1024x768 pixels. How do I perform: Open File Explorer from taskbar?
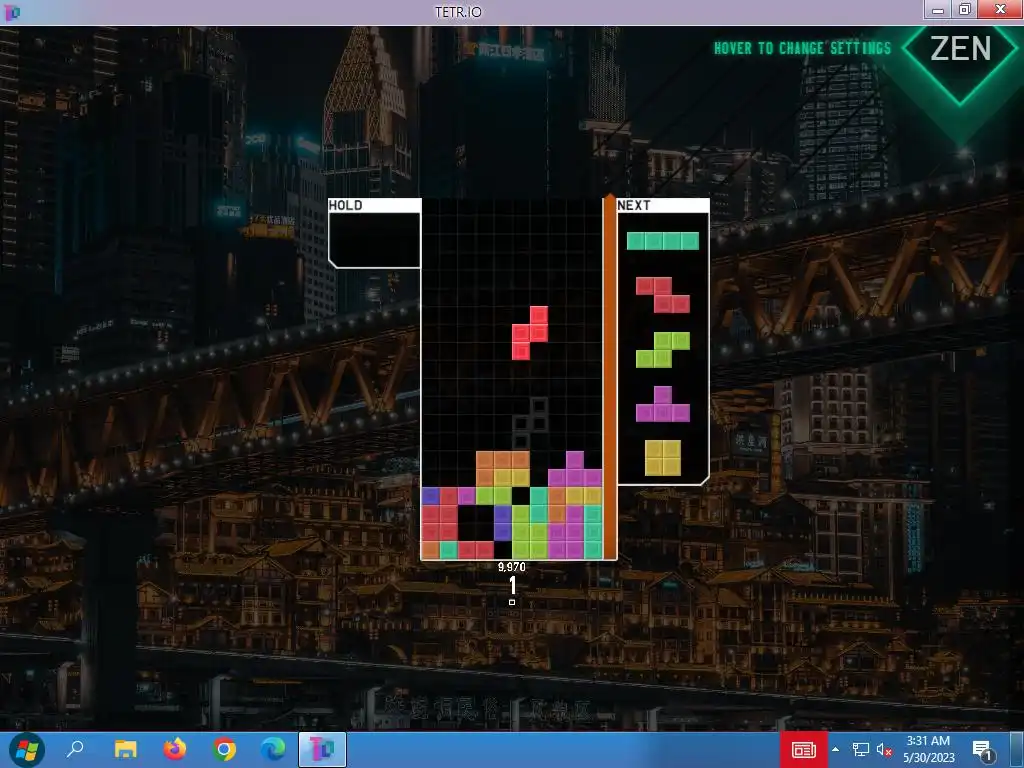coord(125,750)
